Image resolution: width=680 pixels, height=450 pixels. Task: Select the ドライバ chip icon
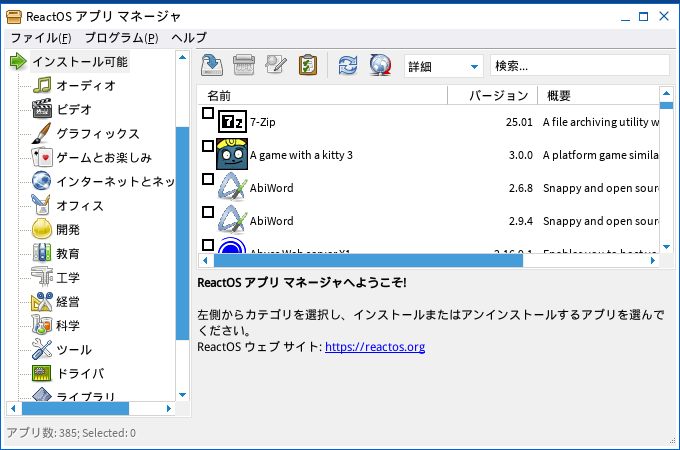pyautogui.click(x=42, y=373)
